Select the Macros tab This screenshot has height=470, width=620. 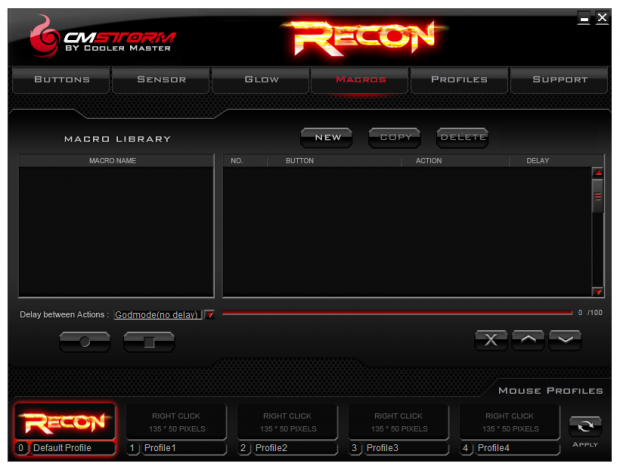pyautogui.click(x=360, y=79)
